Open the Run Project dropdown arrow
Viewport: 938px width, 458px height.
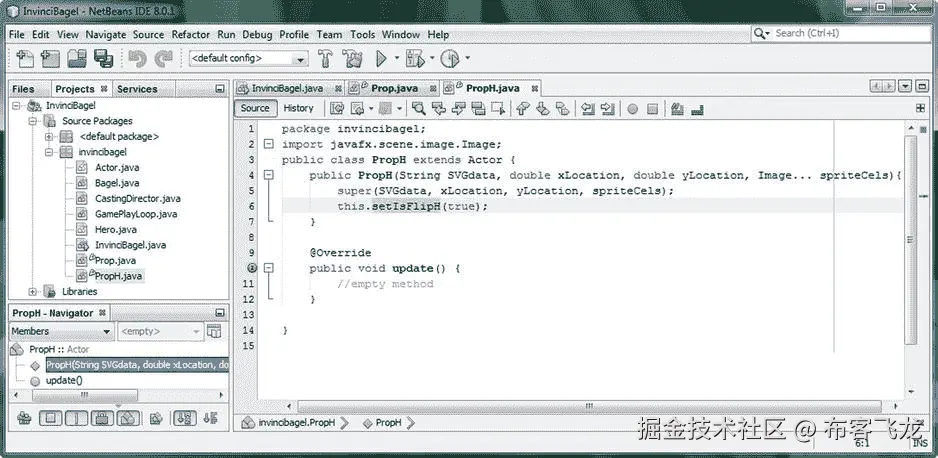pyautogui.click(x=396, y=58)
